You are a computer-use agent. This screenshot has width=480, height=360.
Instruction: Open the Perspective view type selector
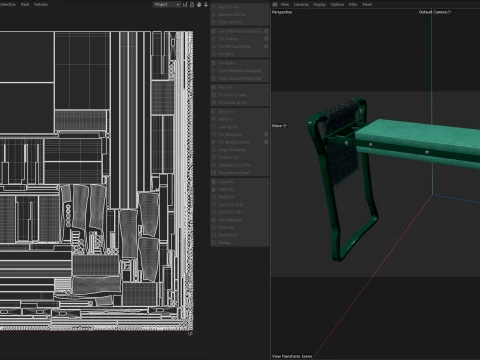click(x=282, y=12)
